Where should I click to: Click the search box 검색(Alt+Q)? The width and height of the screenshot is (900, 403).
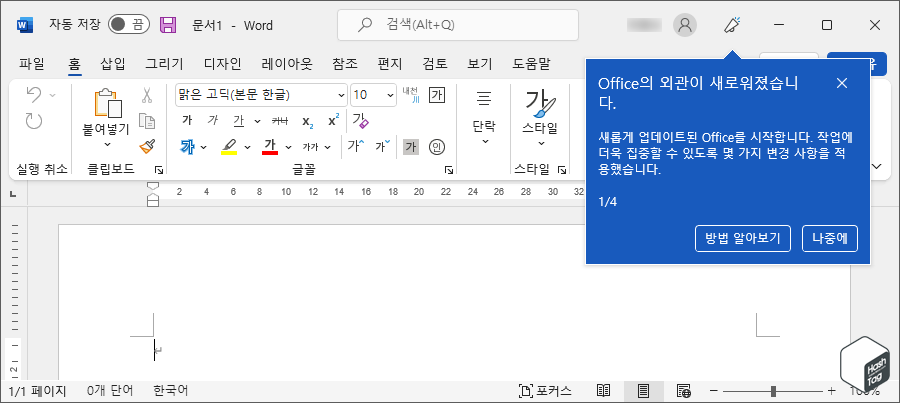[x=457, y=25]
